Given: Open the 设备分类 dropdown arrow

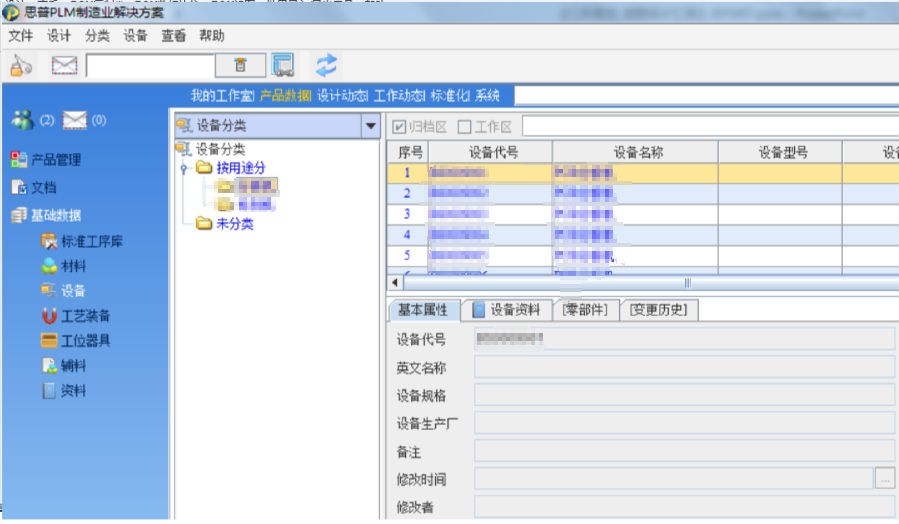Looking at the screenshot, I should [371, 126].
